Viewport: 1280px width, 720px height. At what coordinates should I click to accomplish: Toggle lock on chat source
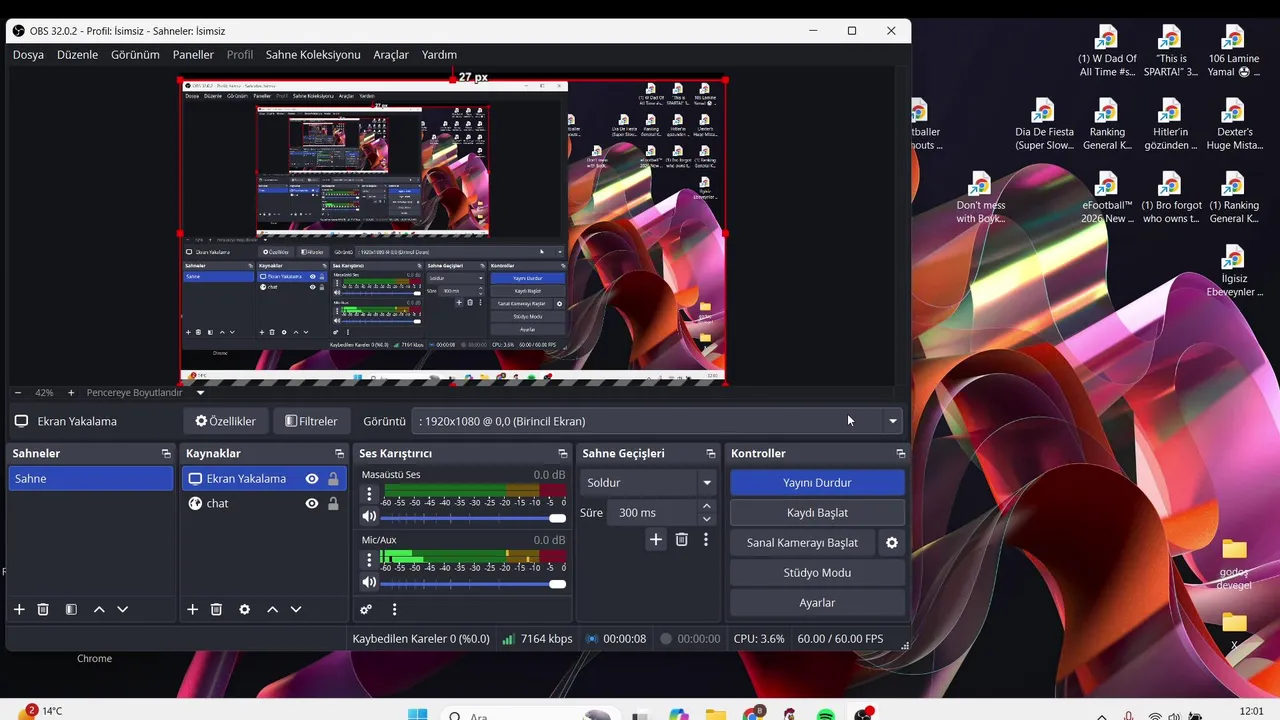(x=333, y=504)
